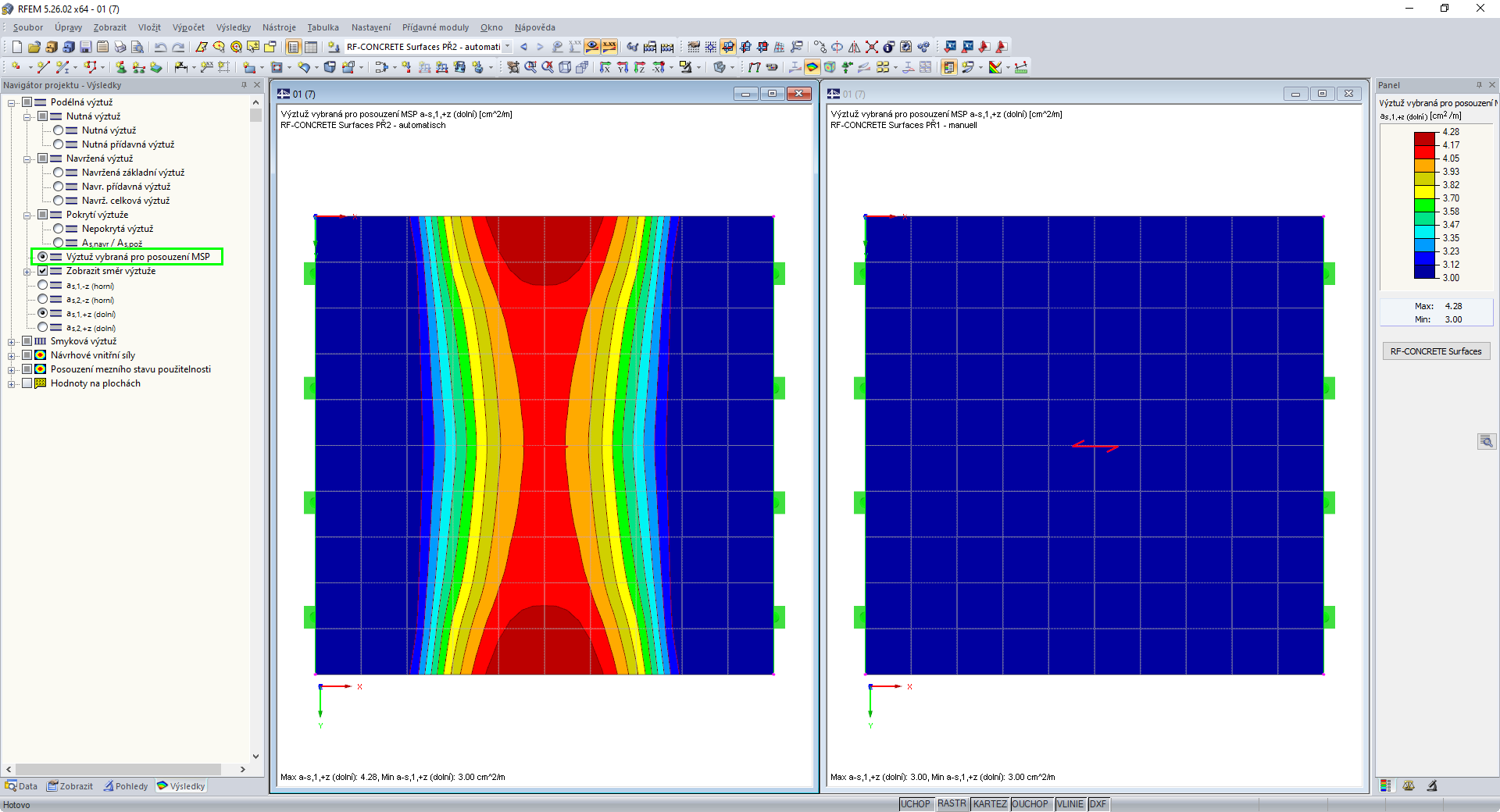Expand the Hodnoty na plochách node
This screenshot has width=1500, height=812.
pos(12,384)
